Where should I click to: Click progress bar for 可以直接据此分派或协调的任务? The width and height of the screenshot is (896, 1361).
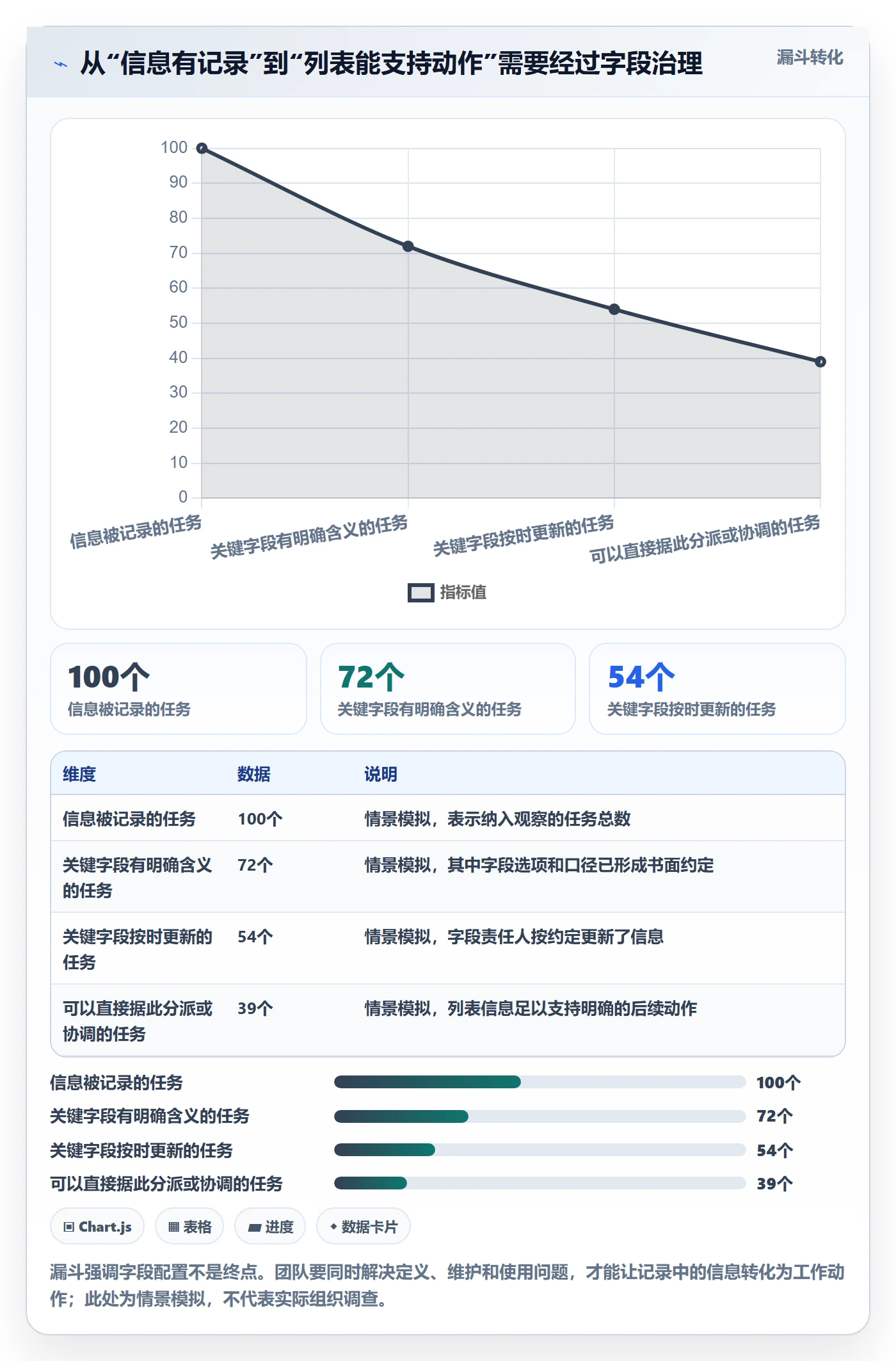(540, 1183)
